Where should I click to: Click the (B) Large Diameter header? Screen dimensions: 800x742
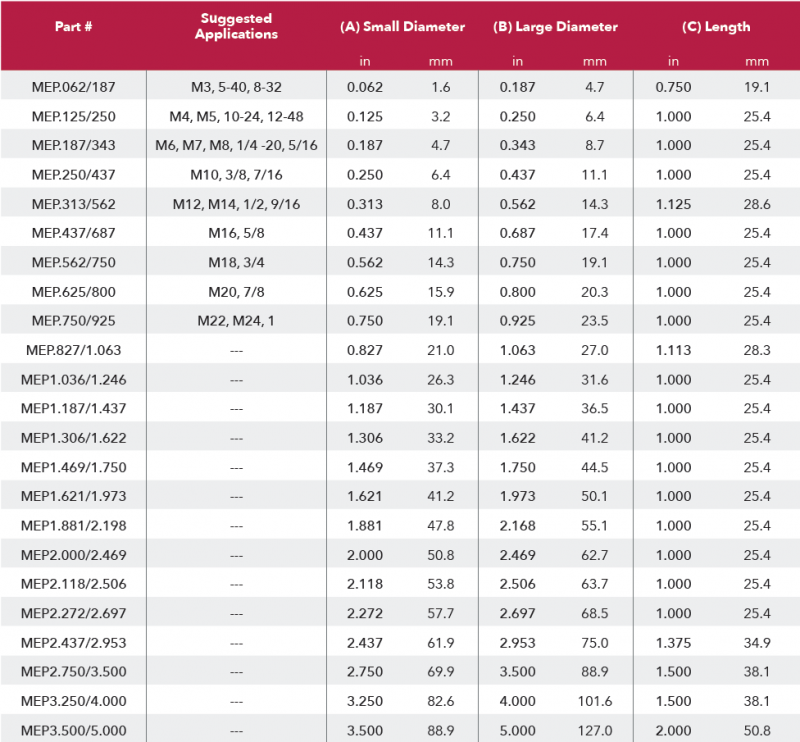(556, 27)
